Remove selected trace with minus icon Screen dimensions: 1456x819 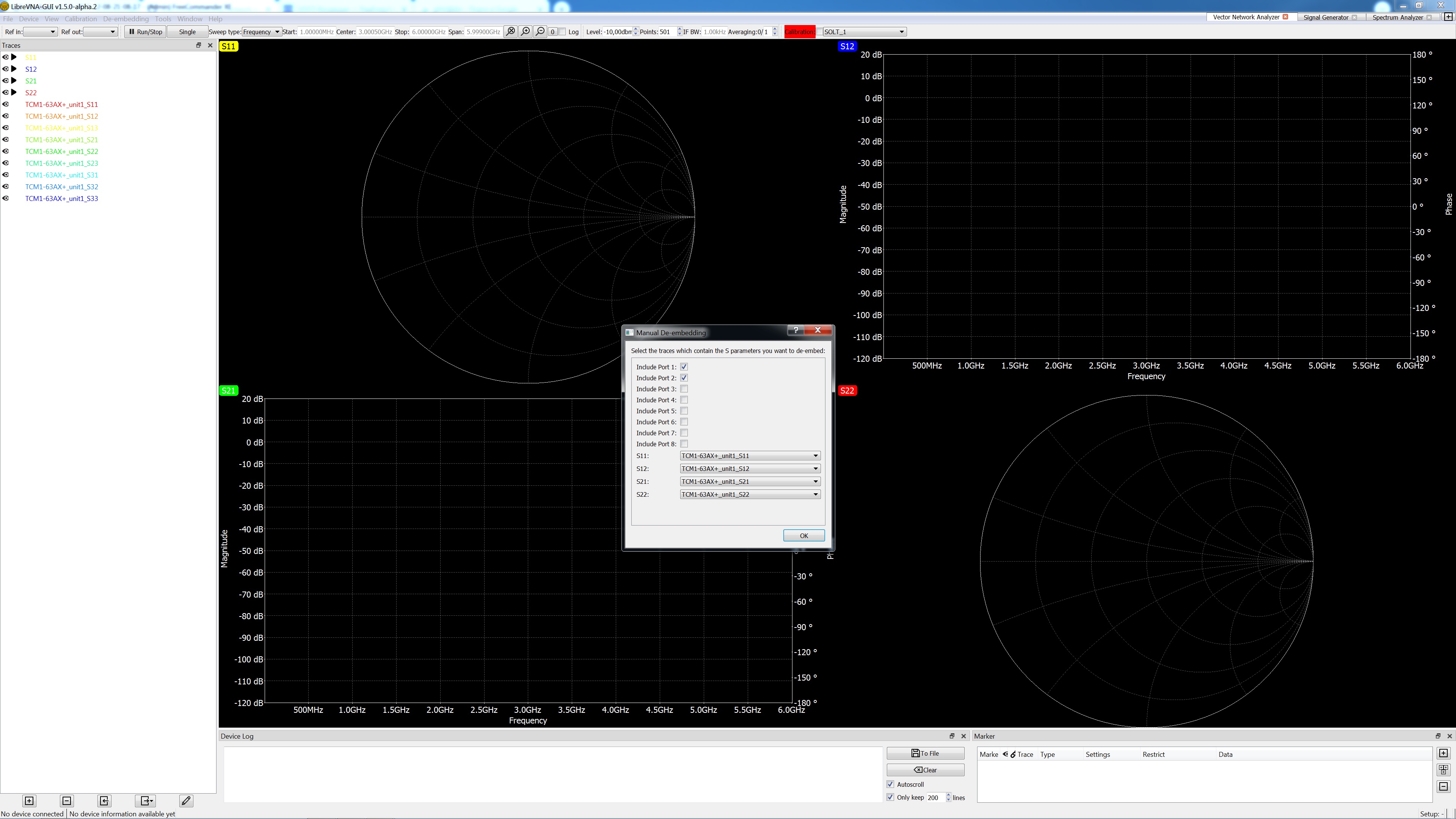pyautogui.click(x=67, y=800)
